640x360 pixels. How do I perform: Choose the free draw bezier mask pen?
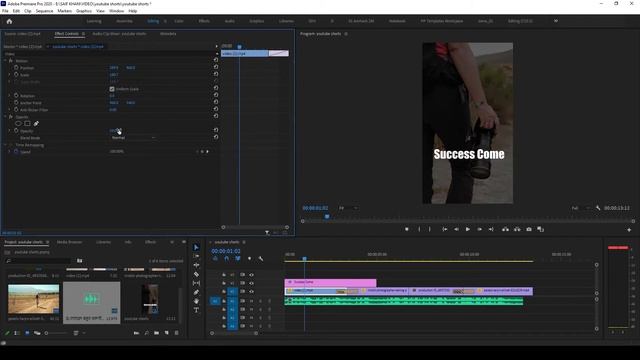pyautogui.click(x=36, y=123)
